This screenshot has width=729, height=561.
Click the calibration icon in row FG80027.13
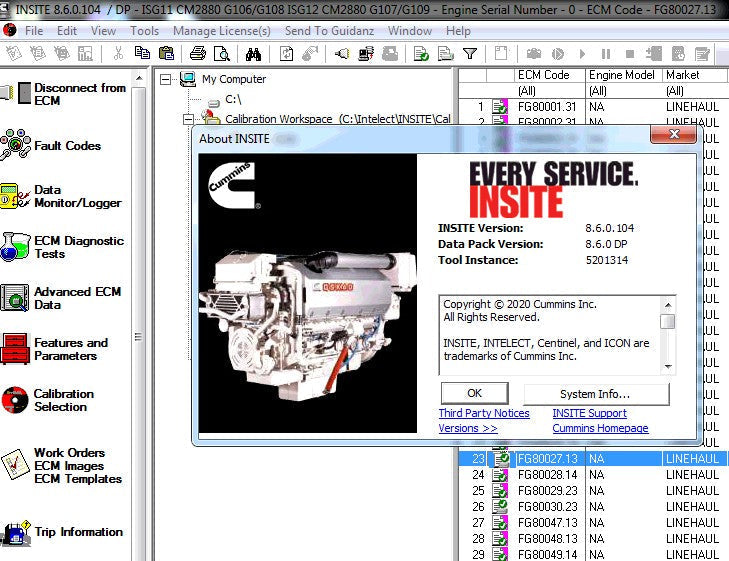tap(502, 459)
